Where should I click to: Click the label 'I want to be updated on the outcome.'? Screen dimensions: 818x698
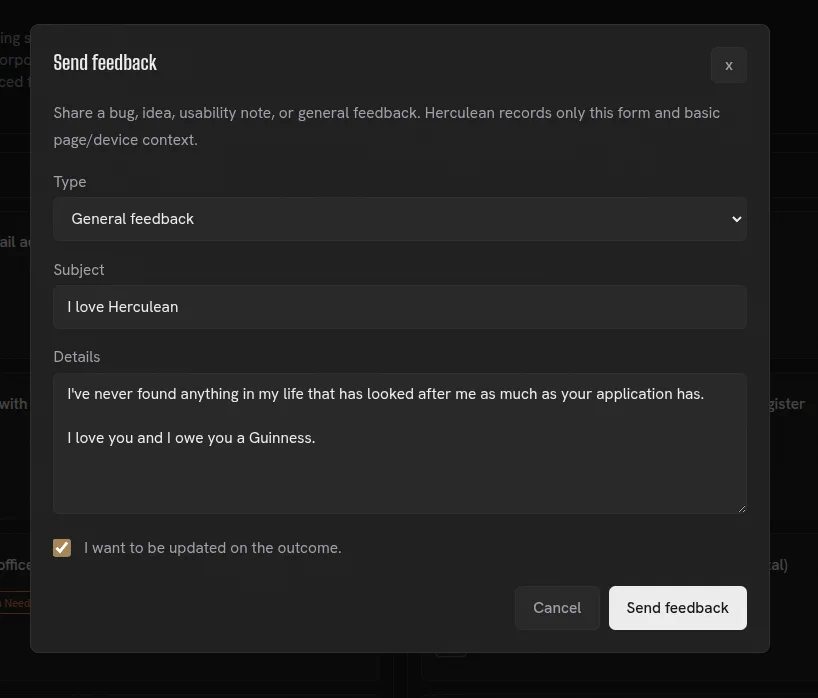pyautogui.click(x=212, y=548)
